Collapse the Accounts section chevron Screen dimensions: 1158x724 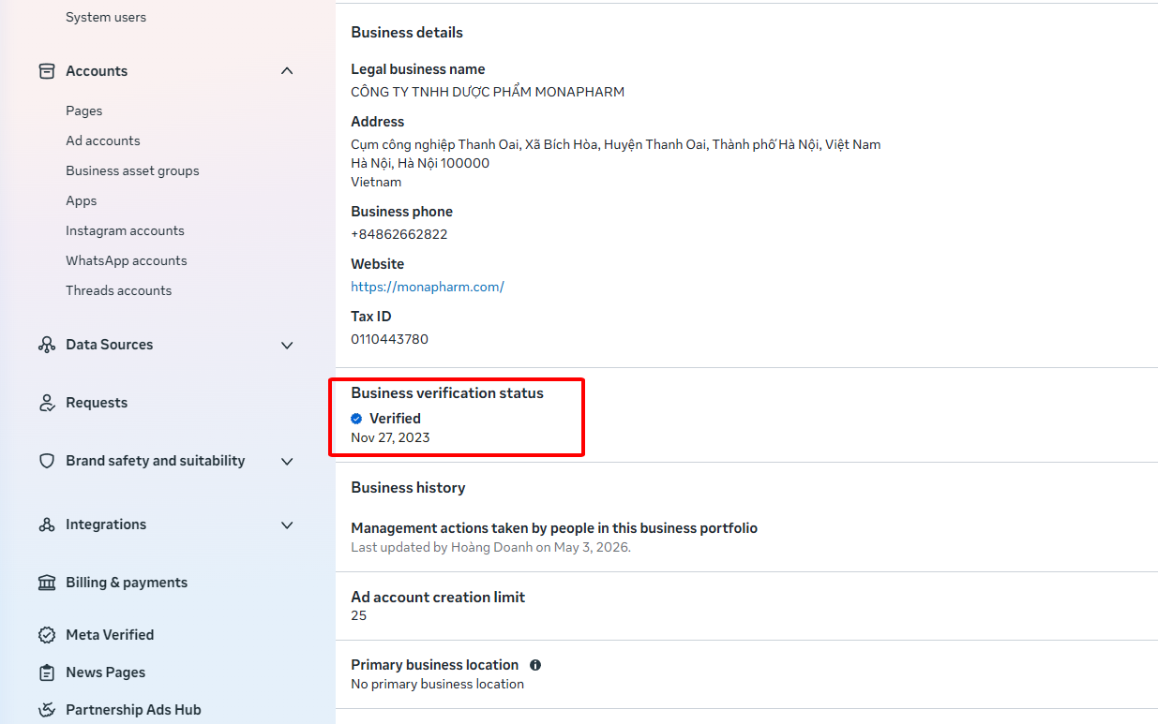pyautogui.click(x=287, y=71)
